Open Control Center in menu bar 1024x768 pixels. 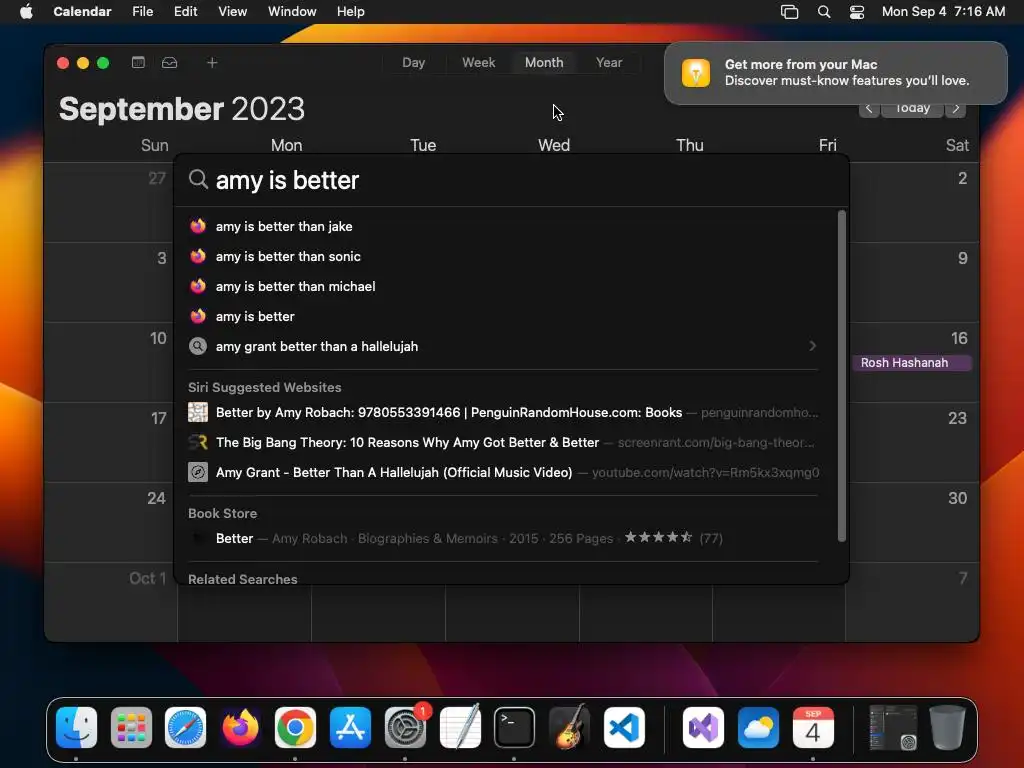tap(857, 12)
